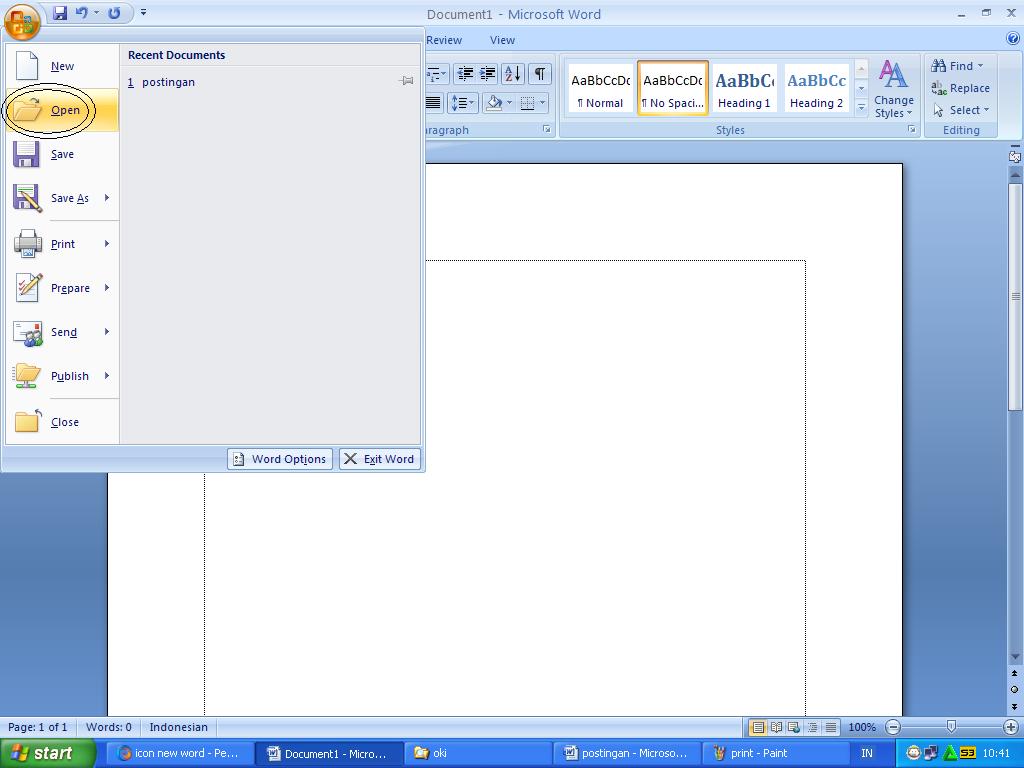Switch to Full Screen Reading view
This screenshot has width=1024, height=768.
click(x=776, y=727)
